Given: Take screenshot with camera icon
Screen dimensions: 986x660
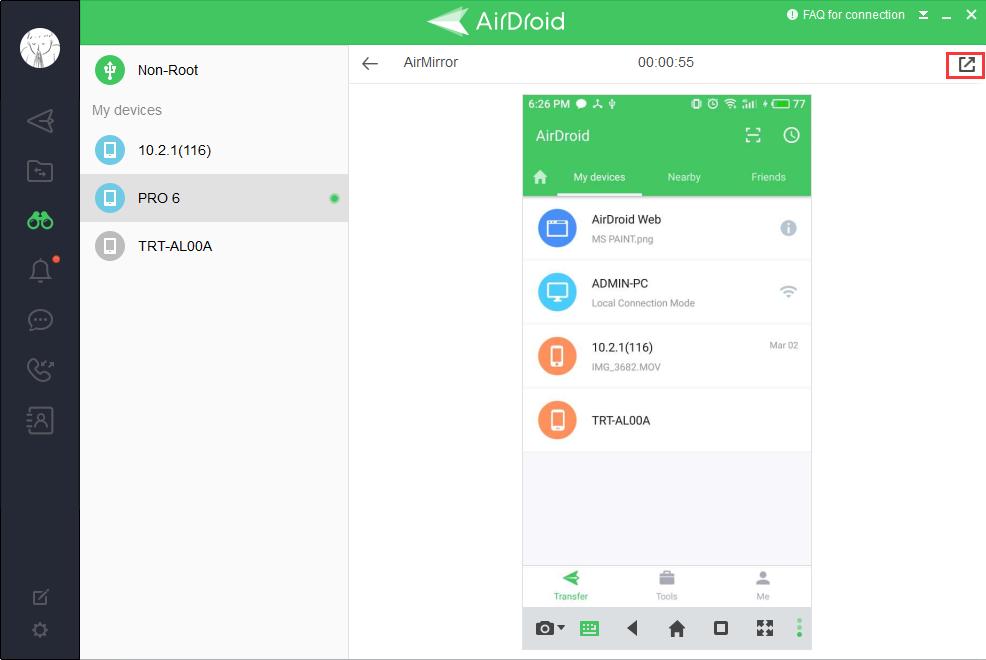Looking at the screenshot, I should [x=545, y=629].
